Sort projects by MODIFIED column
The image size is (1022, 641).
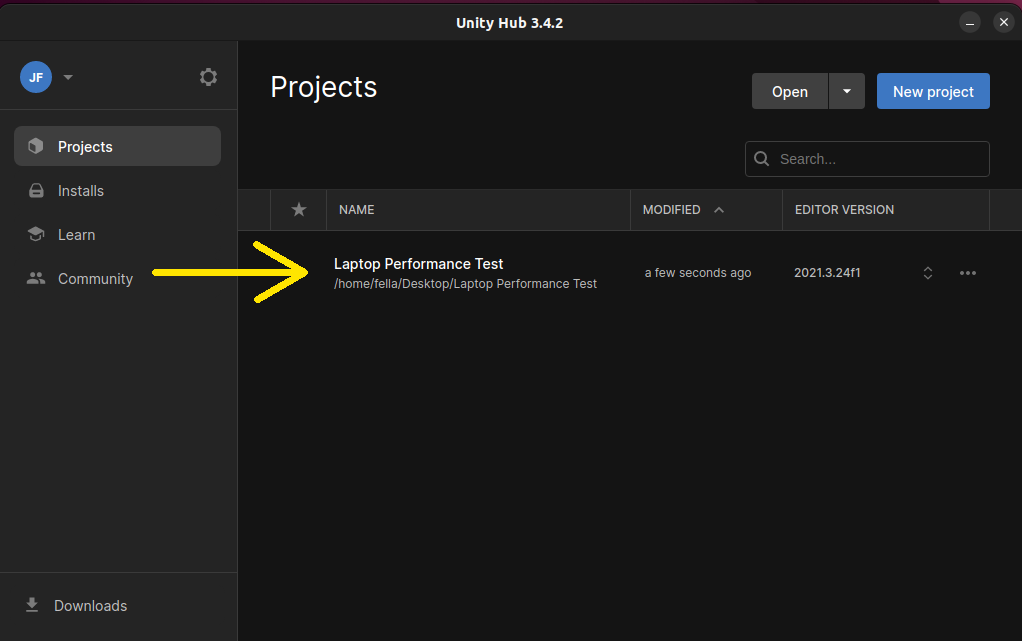coord(671,209)
